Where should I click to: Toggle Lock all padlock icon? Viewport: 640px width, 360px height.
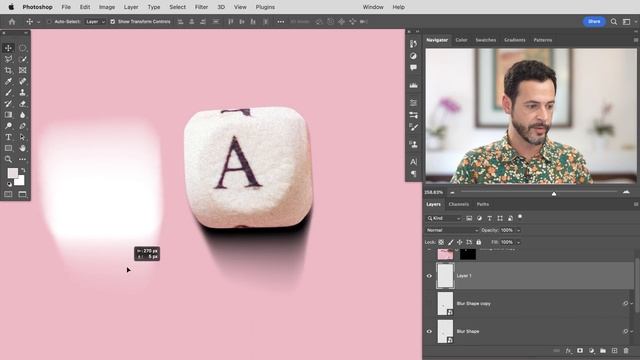[x=479, y=242]
